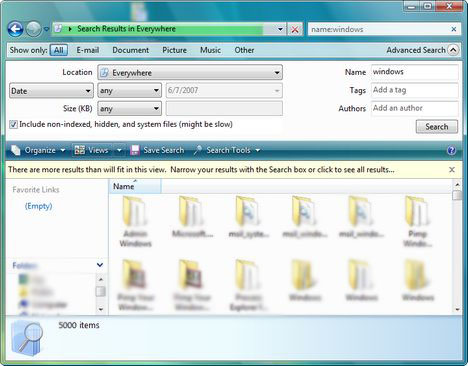Collapse the Folders pane chevron
This screenshot has height=366, width=468.
100,265
